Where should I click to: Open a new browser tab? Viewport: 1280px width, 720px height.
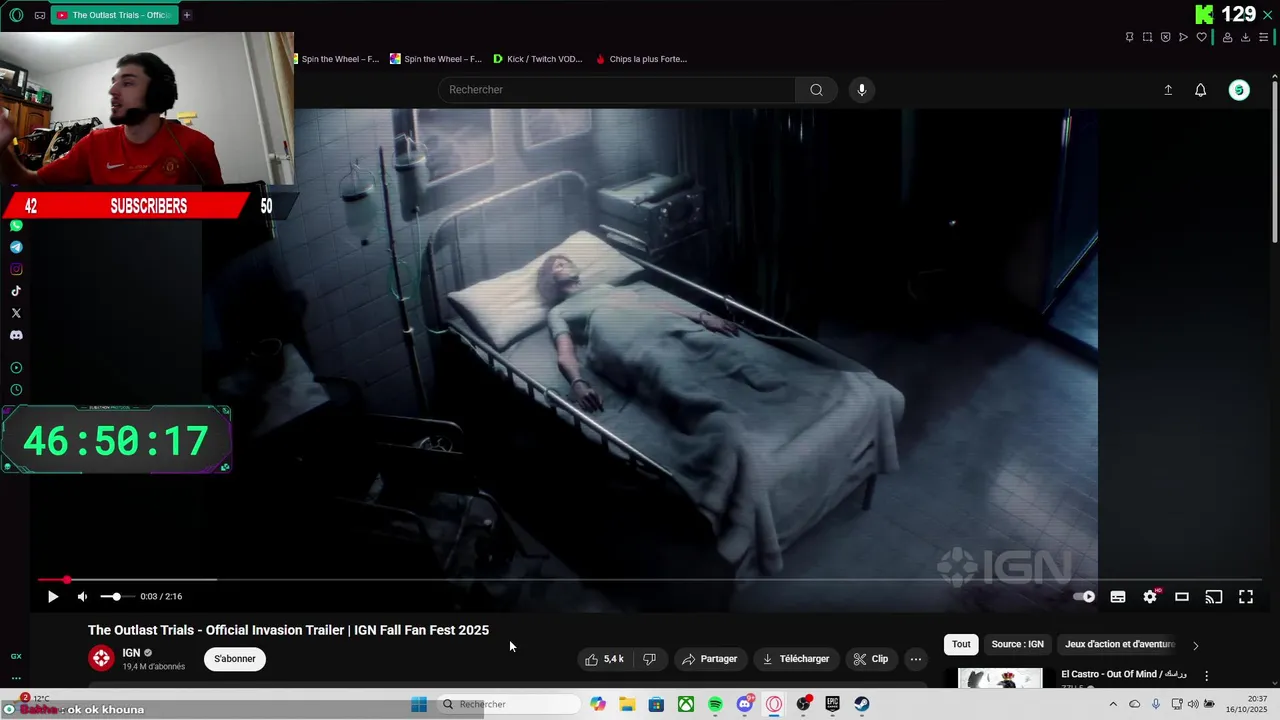click(187, 15)
